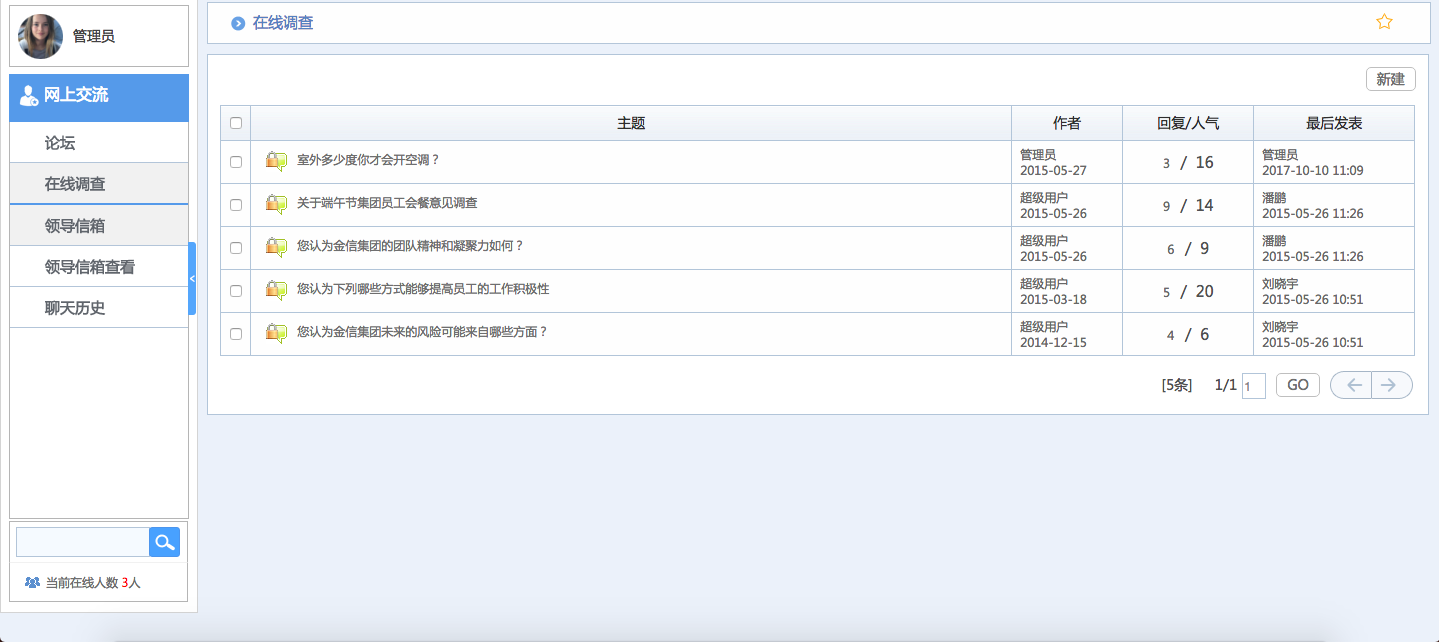Click topic icon beside air conditioner survey
Screen dimensions: 1439x642
point(277,161)
